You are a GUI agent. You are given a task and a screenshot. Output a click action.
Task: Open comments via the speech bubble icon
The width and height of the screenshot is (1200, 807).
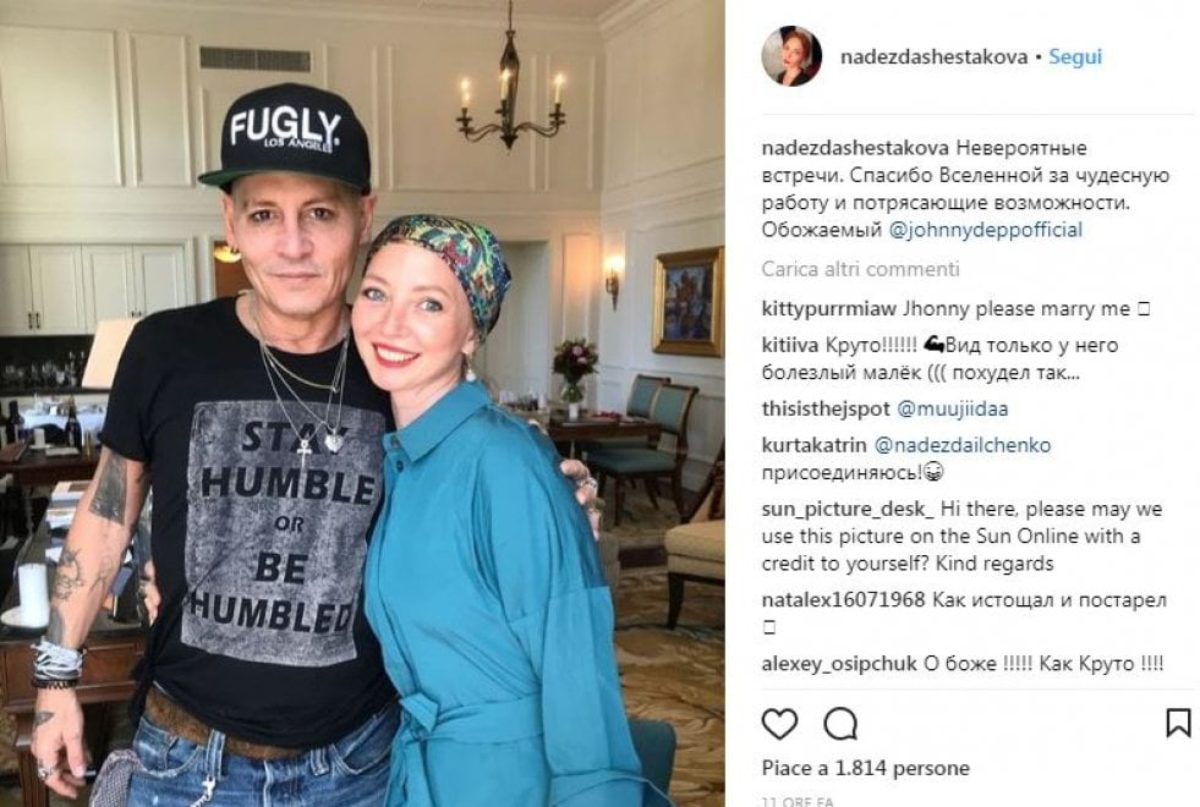(x=840, y=722)
